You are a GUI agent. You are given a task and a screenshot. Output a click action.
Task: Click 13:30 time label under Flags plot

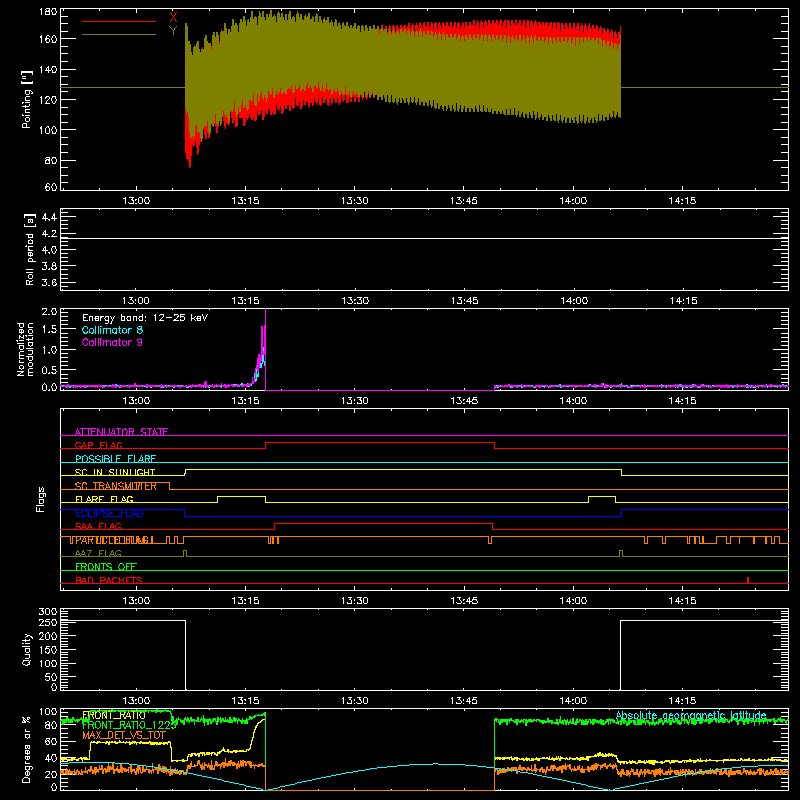tap(355, 601)
